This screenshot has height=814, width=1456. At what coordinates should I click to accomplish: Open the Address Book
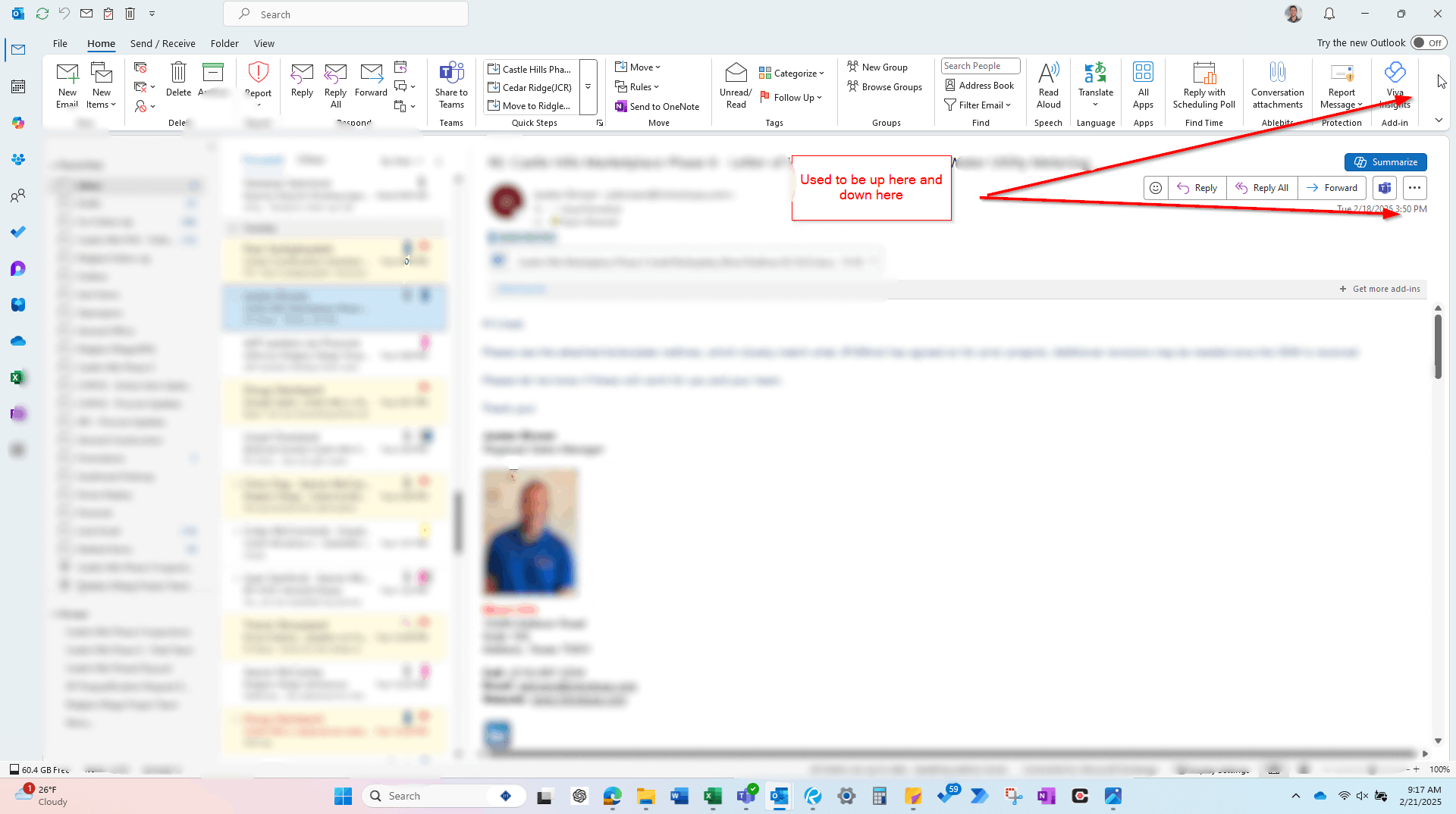coord(979,85)
